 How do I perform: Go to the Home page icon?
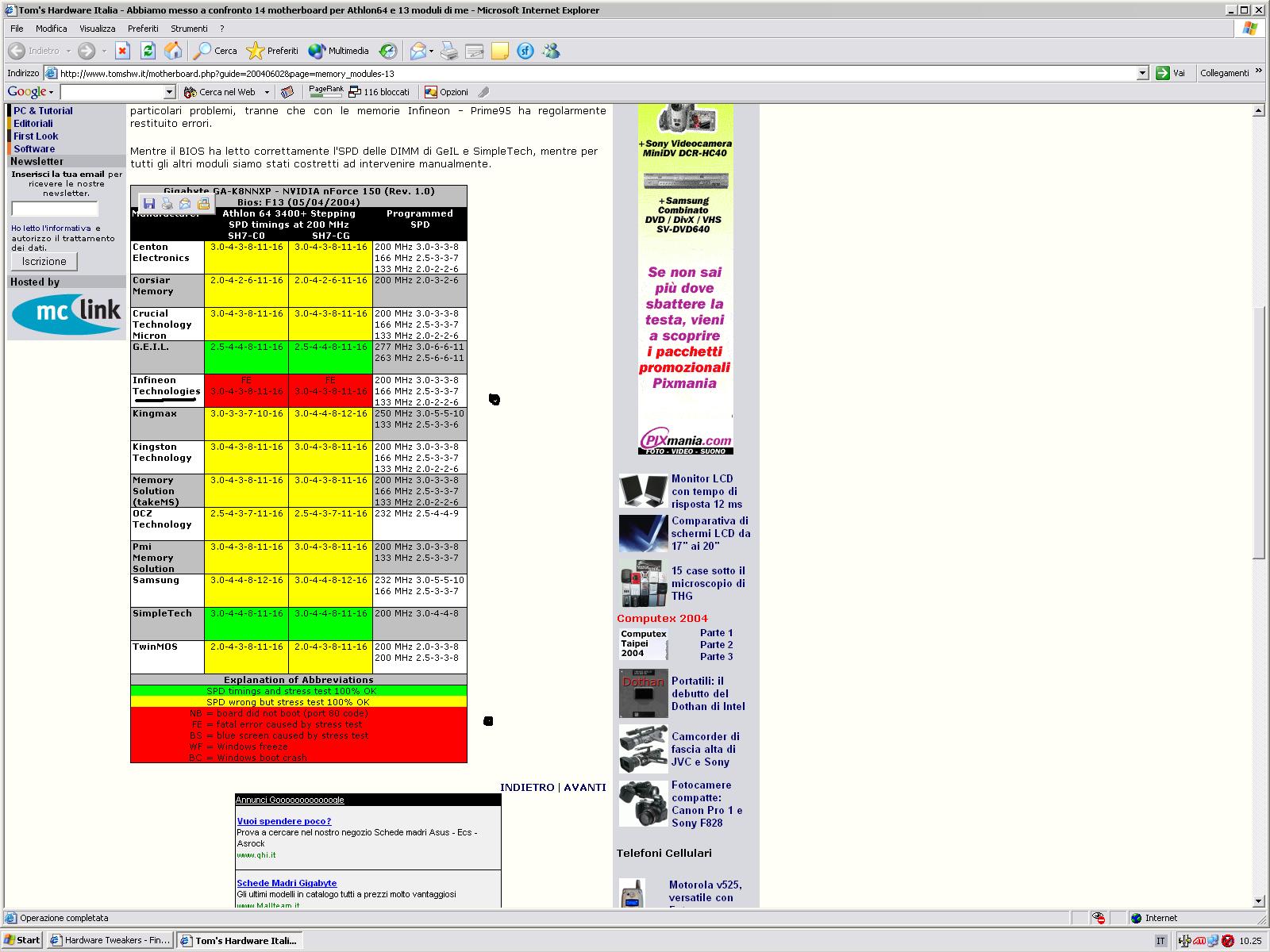[173, 51]
